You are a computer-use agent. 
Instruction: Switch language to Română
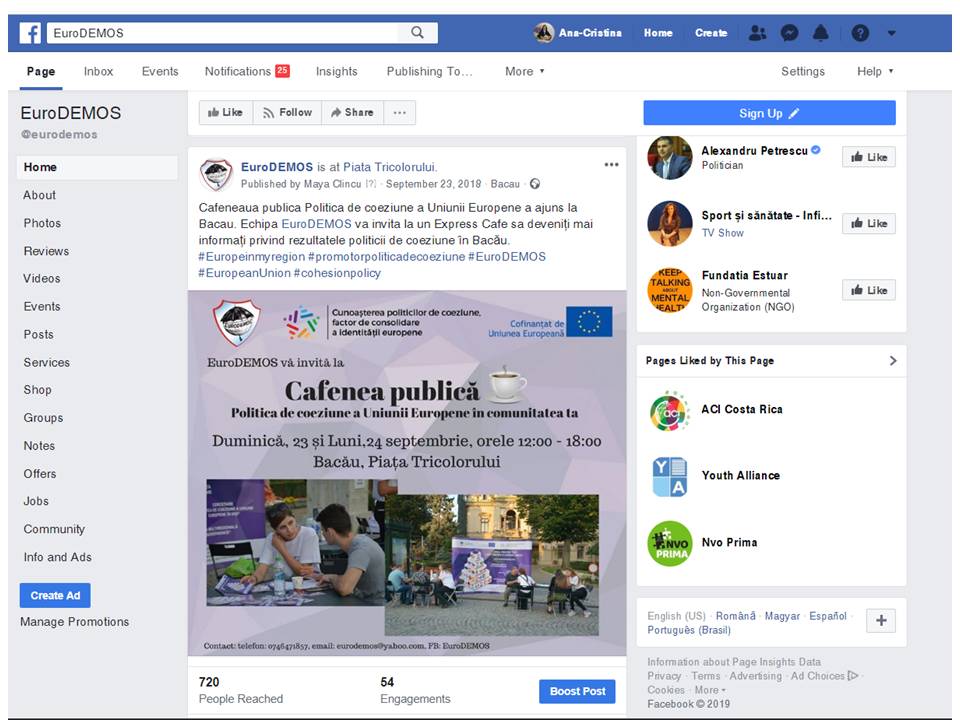736,616
